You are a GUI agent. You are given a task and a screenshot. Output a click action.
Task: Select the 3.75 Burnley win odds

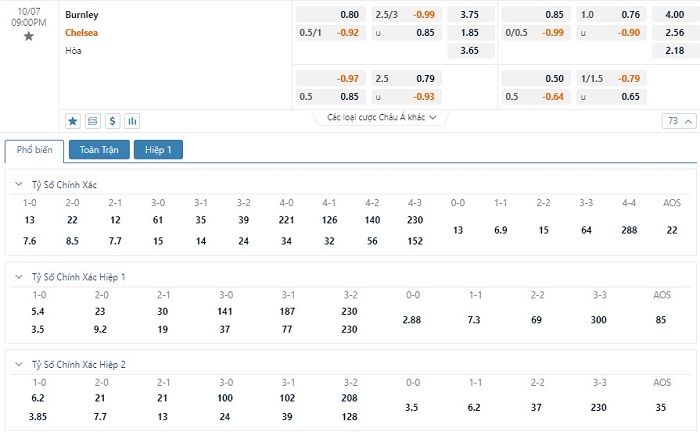[470, 16]
